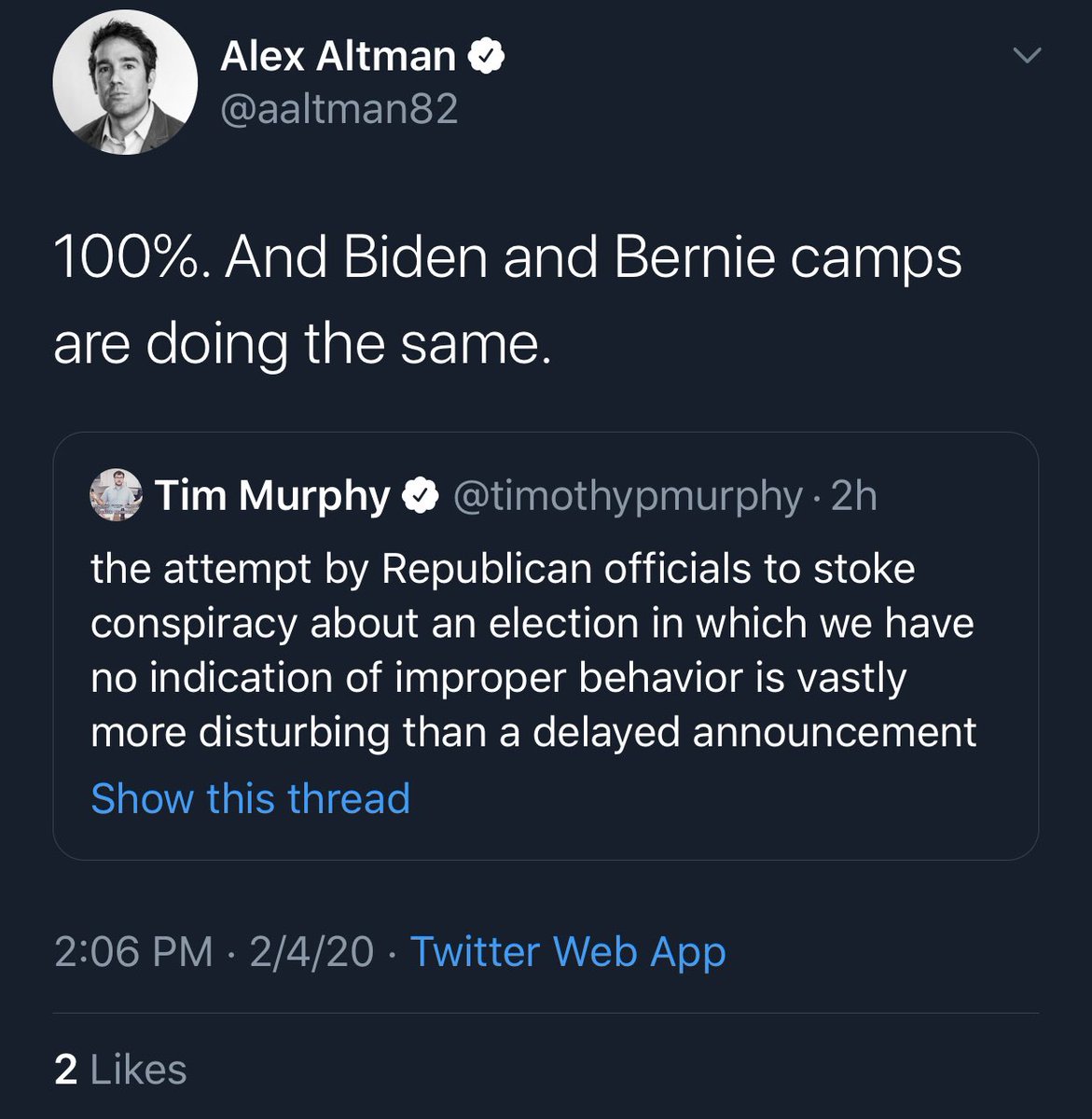
Task: Expand the tweet options chevron
Action: tap(1026, 56)
